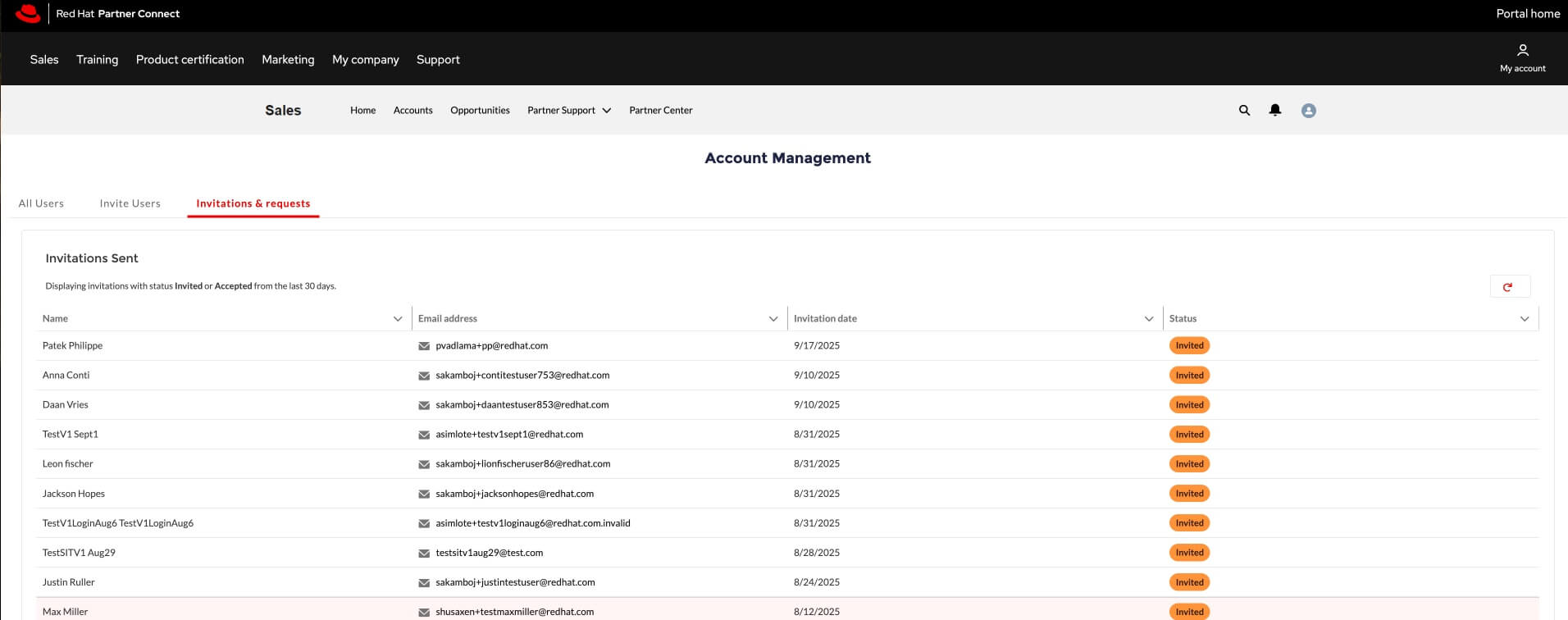Image resolution: width=1568 pixels, height=620 pixels.
Task: Switch to the Invite Users tab
Action: click(x=130, y=203)
